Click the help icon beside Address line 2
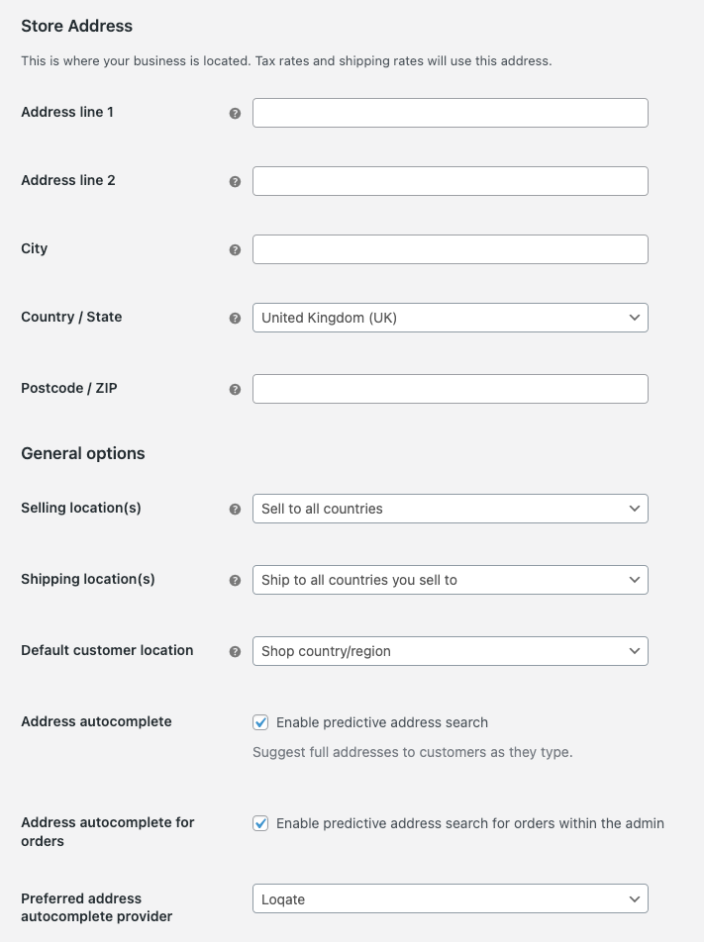 (236, 182)
